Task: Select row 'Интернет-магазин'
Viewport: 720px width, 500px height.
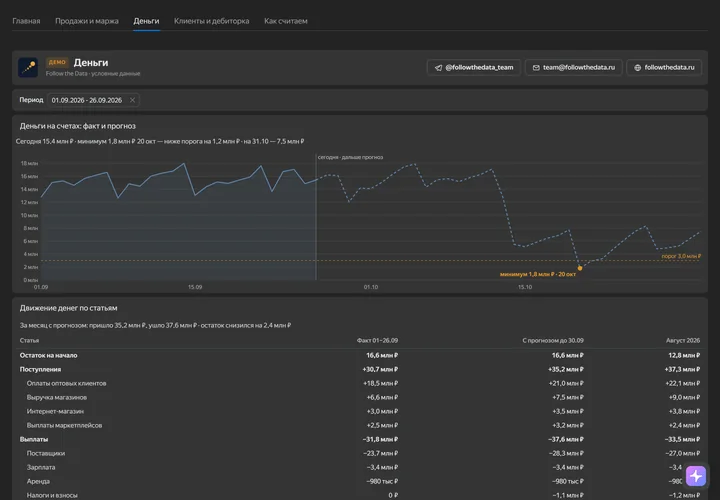Action: [x=360, y=411]
